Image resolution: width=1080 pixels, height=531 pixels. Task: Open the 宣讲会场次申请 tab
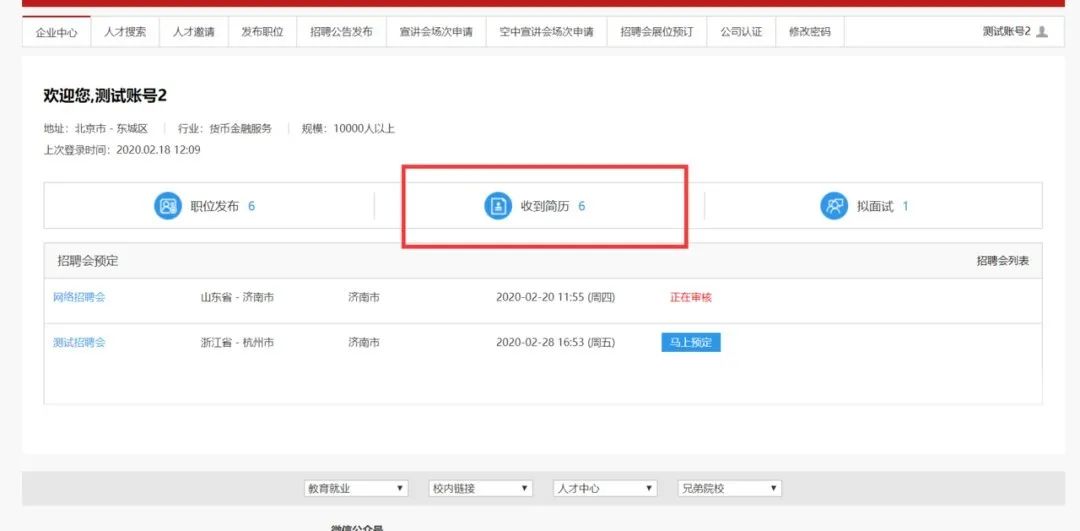pos(435,32)
